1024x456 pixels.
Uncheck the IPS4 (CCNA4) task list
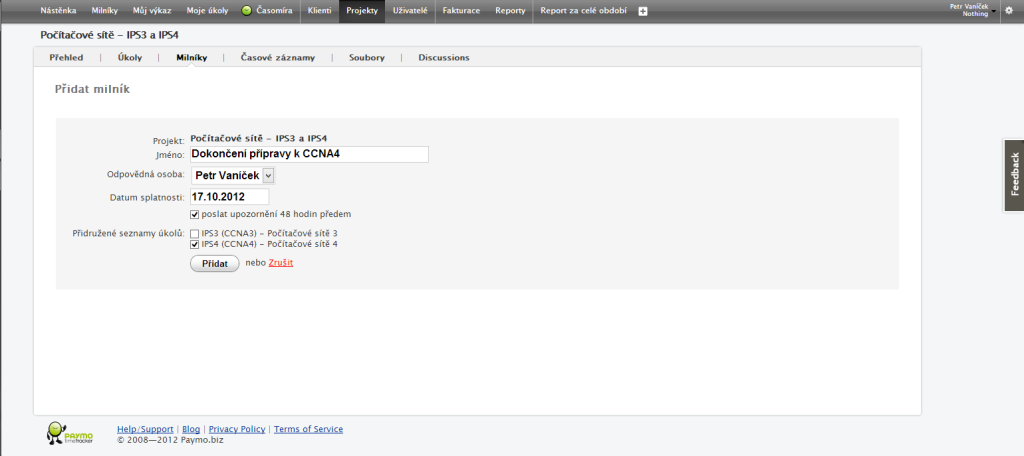195,244
